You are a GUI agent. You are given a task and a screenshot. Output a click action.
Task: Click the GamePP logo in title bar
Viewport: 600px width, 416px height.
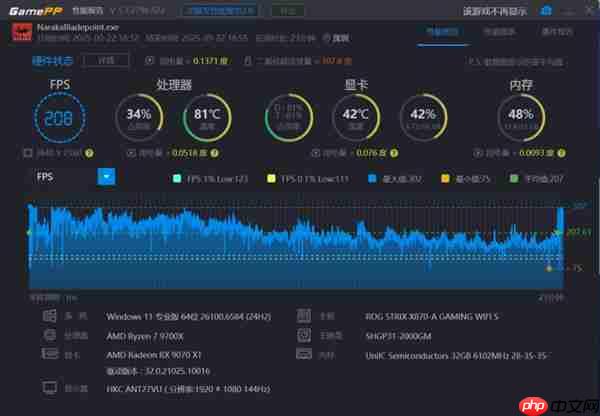point(36,11)
